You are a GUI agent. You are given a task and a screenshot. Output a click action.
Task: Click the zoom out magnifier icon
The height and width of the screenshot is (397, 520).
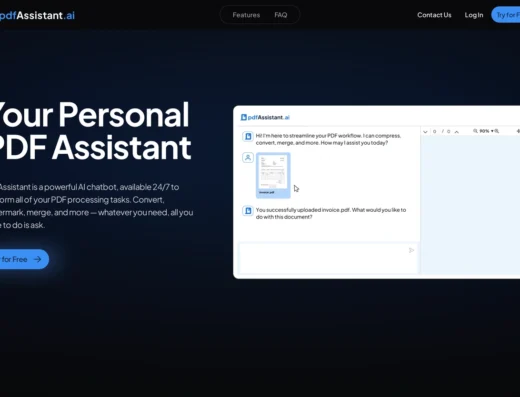[x=475, y=131]
